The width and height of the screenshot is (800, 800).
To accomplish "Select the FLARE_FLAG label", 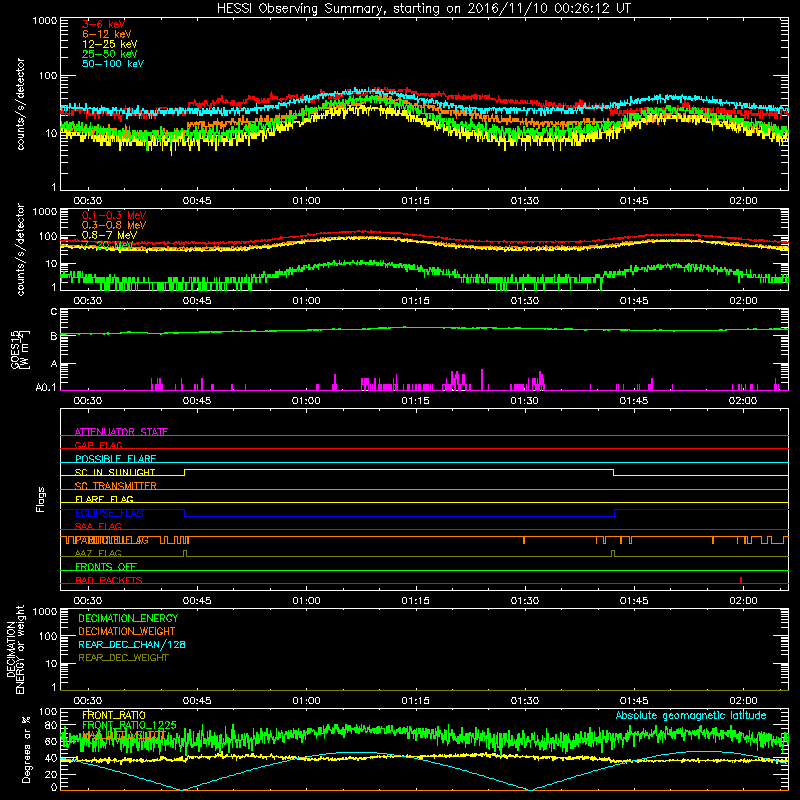I will coord(104,499).
